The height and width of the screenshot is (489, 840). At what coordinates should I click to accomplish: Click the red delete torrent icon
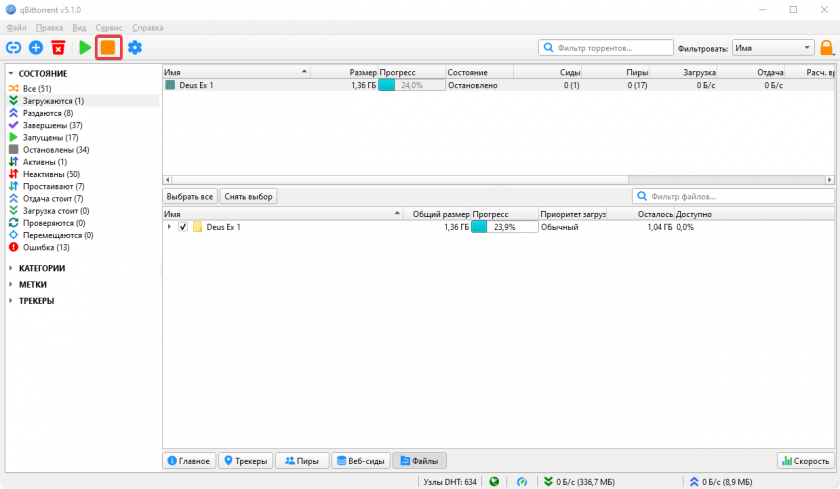coord(59,47)
